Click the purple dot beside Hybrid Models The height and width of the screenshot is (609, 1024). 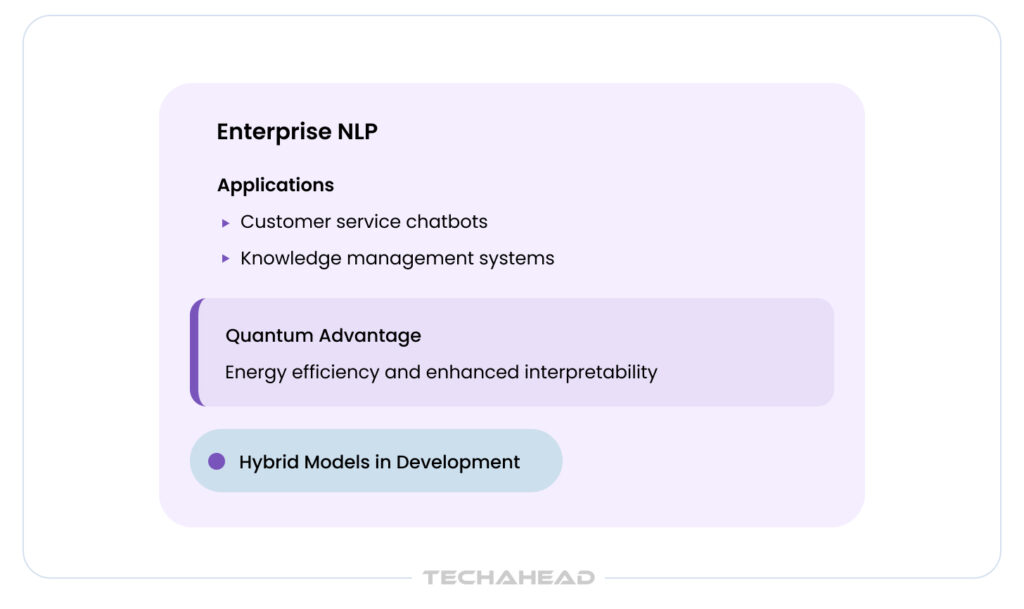click(x=216, y=461)
